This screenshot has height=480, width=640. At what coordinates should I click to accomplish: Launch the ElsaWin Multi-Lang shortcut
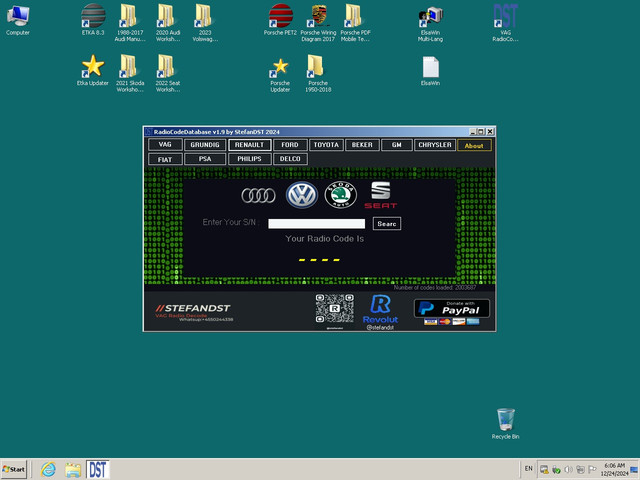[x=430, y=24]
